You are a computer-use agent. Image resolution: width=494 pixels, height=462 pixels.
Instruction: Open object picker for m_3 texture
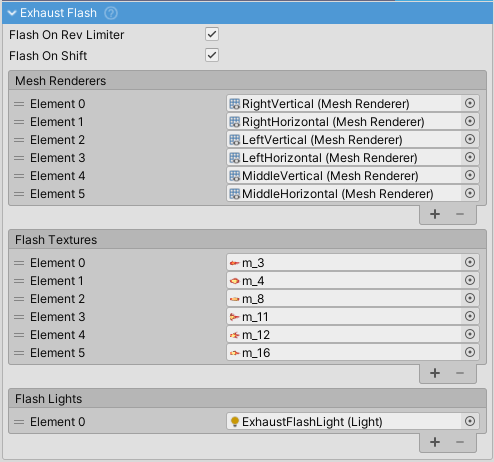[x=470, y=262]
